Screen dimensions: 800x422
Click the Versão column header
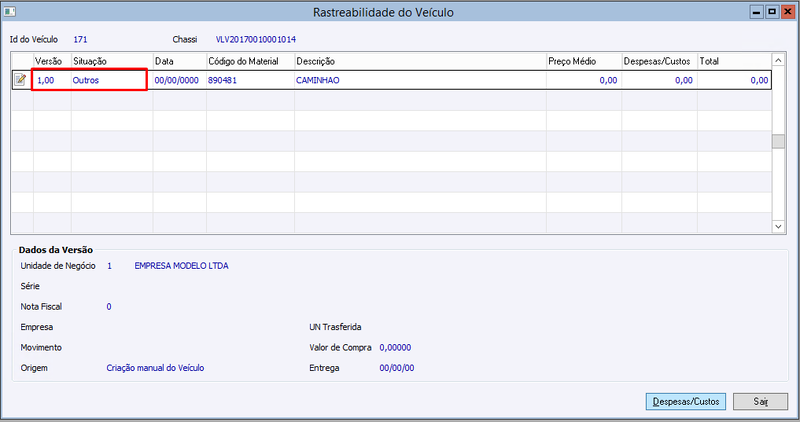click(x=52, y=61)
